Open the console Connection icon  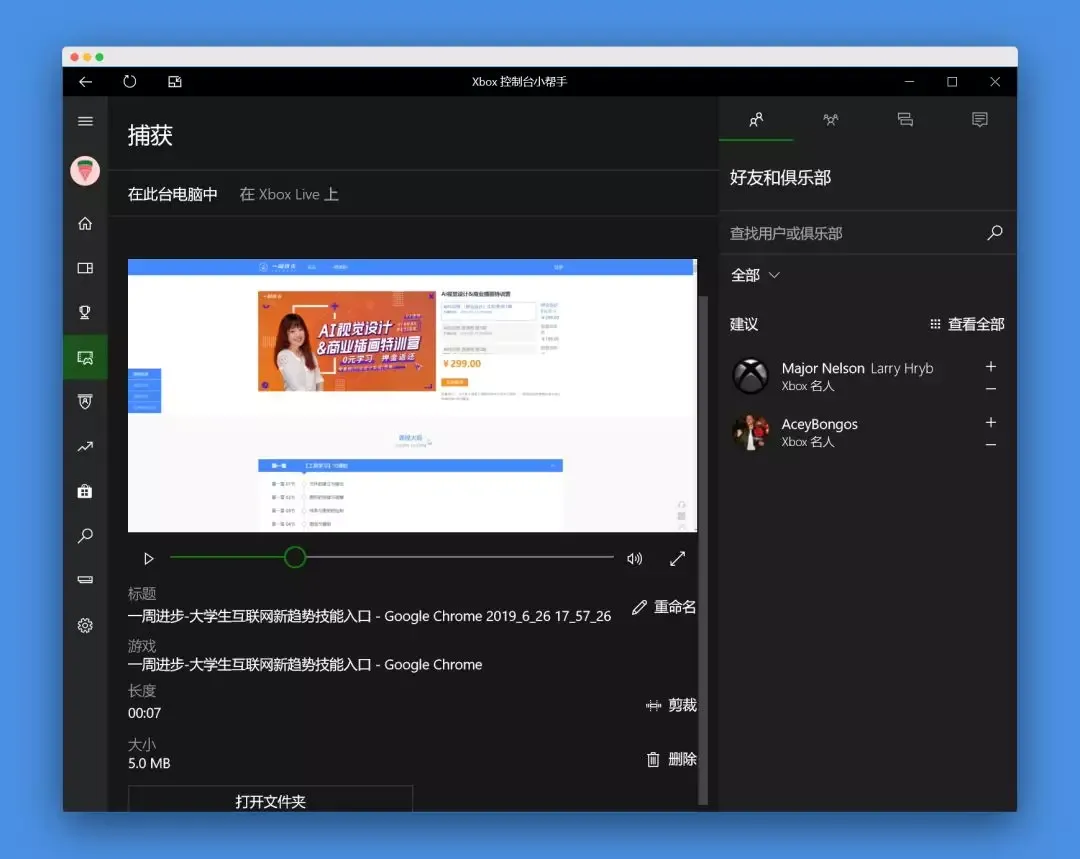[85, 579]
